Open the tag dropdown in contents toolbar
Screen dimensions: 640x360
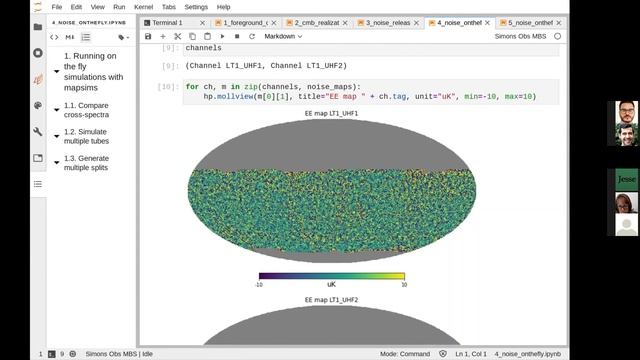point(123,37)
